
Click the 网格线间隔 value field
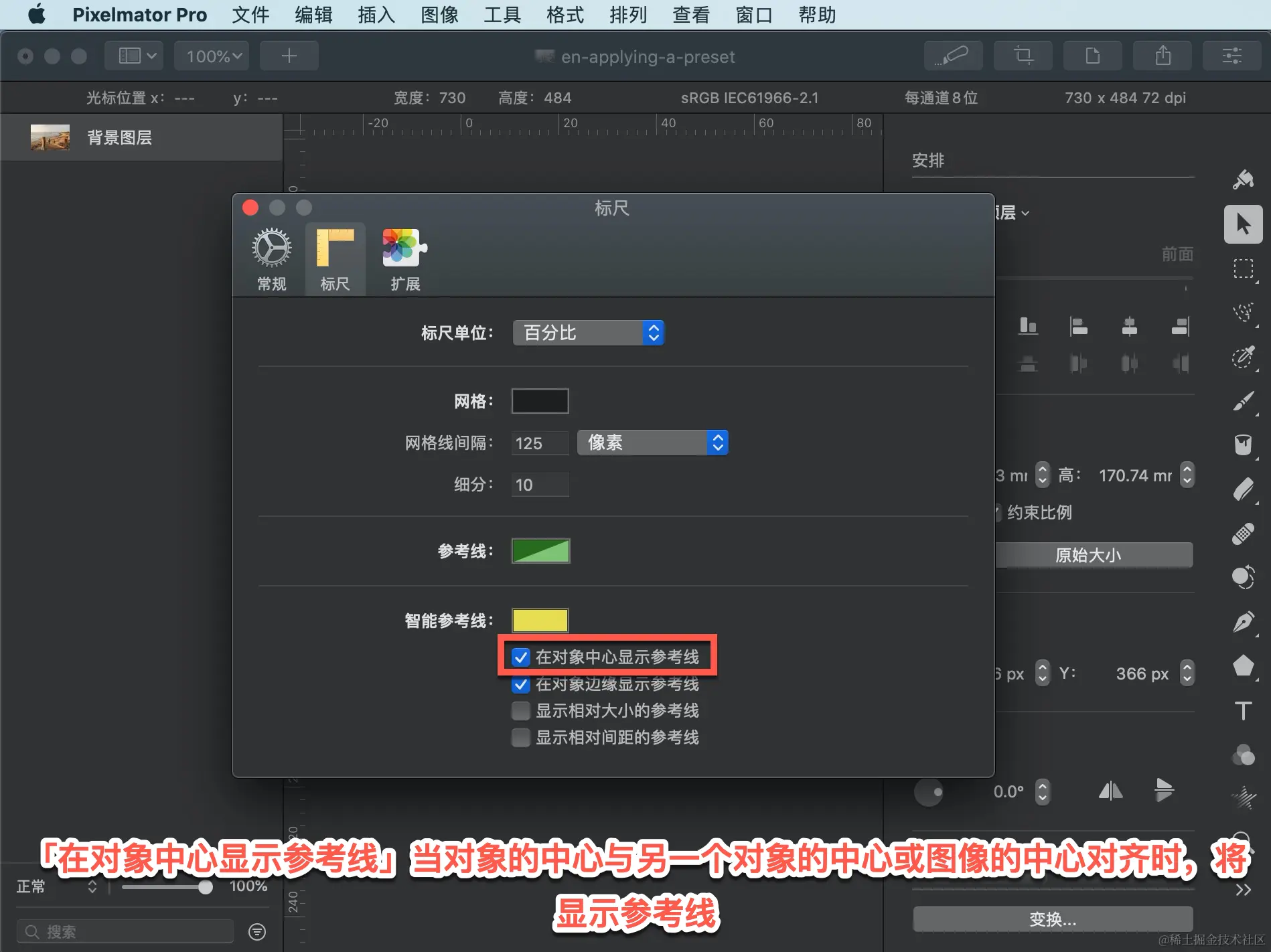click(540, 443)
